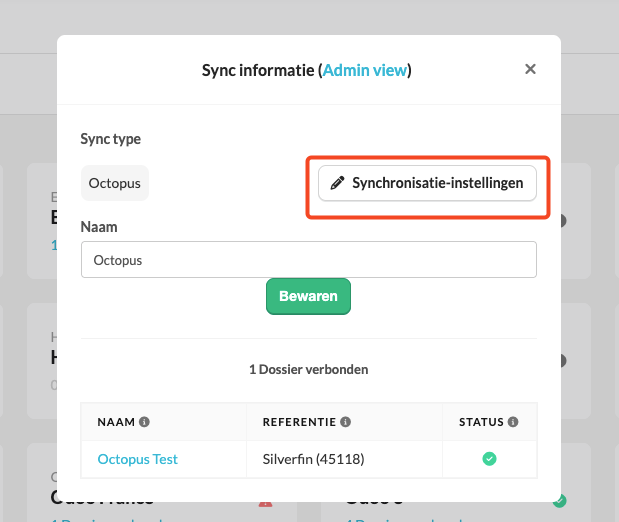
Task: Show info tooltip for REFERENTIE column
Action: [x=345, y=422]
